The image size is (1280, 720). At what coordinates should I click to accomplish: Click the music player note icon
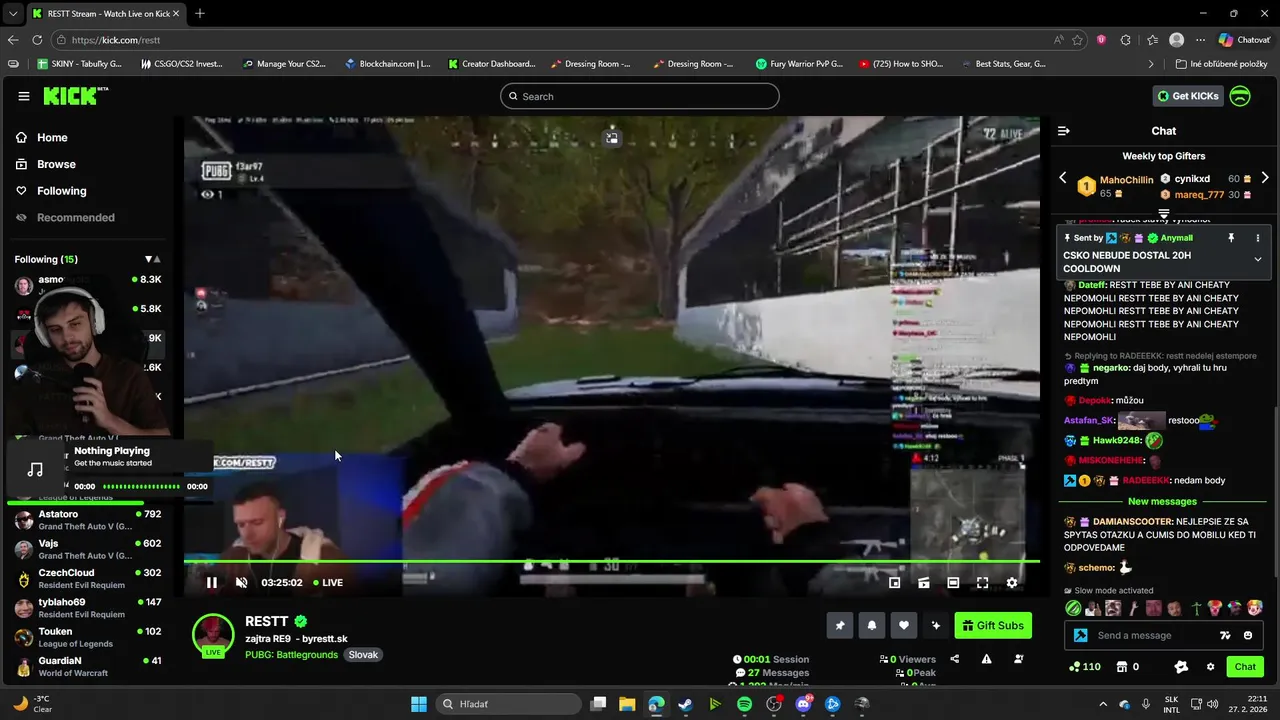click(36, 470)
